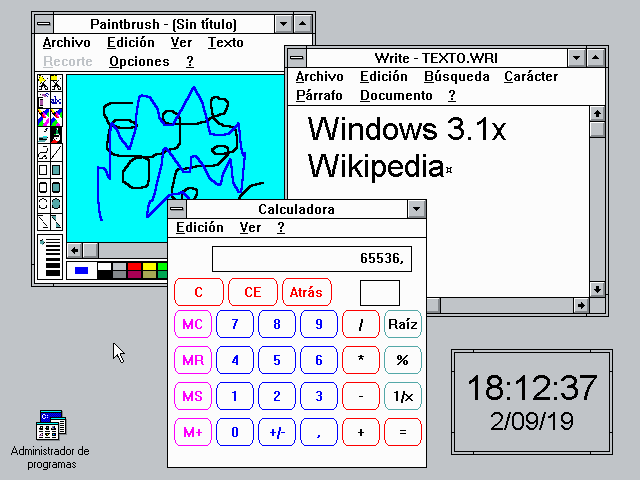Click the MS memory store button
This screenshot has height=480, width=640.
(x=193, y=396)
